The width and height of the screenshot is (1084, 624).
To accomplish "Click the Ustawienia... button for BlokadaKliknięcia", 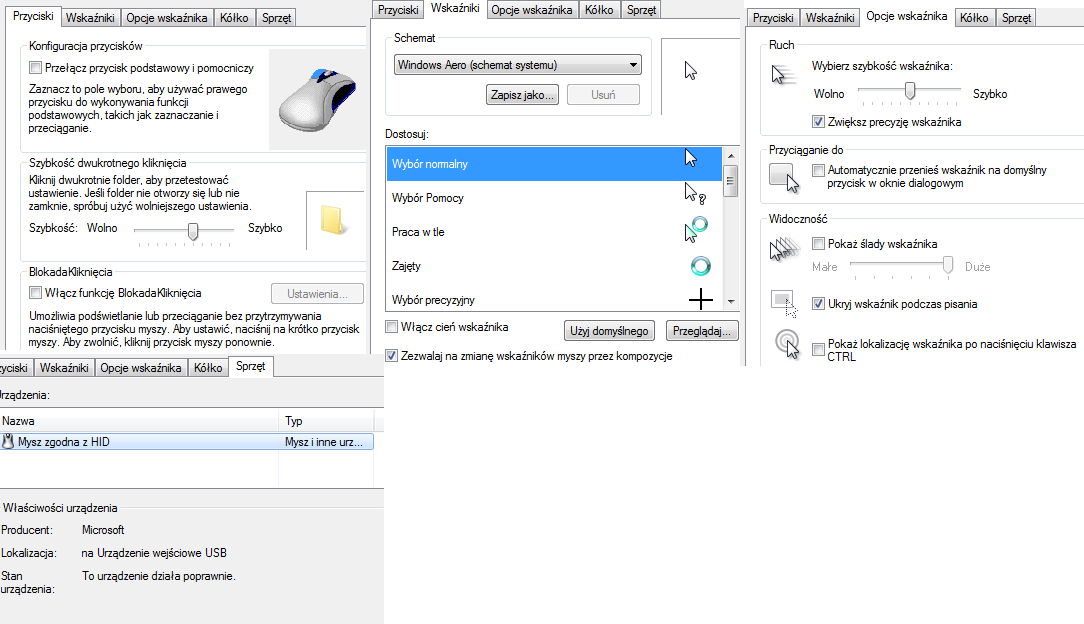I will 317,294.
